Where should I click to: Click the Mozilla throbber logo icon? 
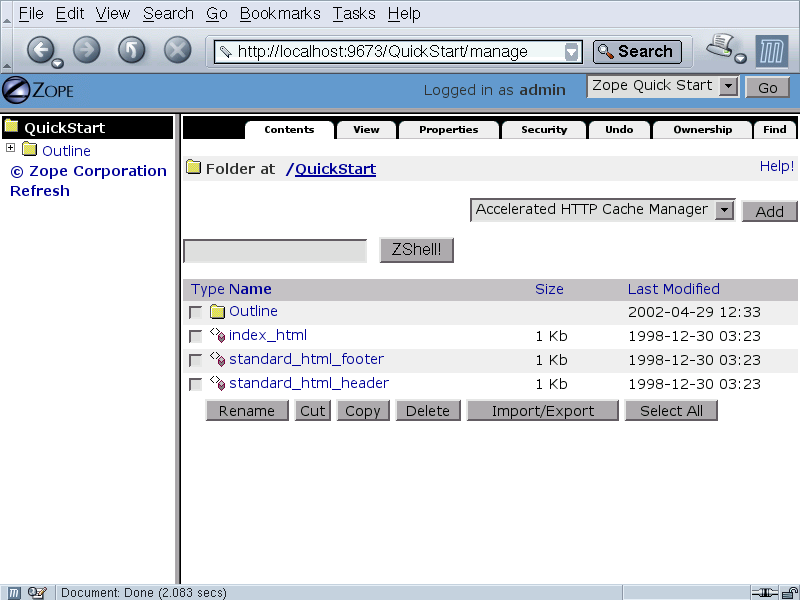pos(771,51)
